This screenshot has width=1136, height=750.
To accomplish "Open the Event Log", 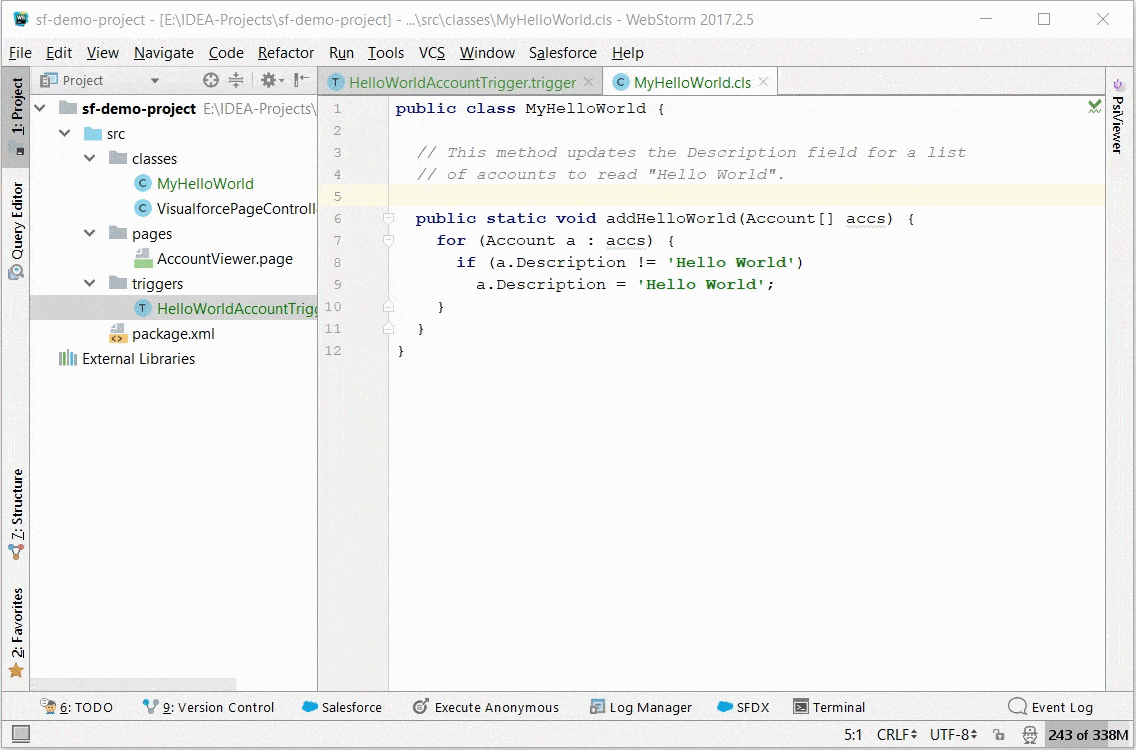I will pos(1051,707).
